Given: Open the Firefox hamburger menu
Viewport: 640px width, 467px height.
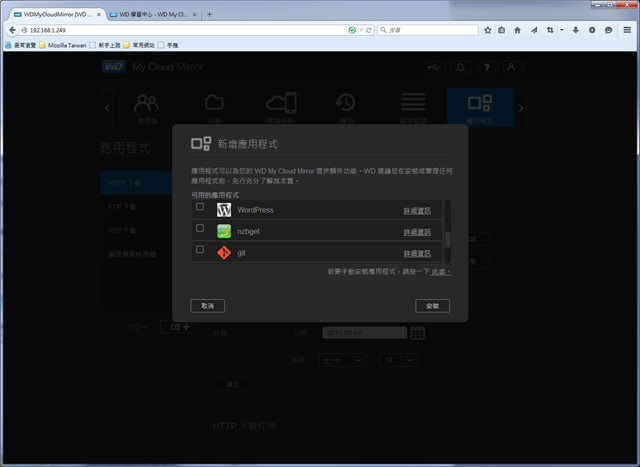Looking at the screenshot, I should tap(627, 30).
